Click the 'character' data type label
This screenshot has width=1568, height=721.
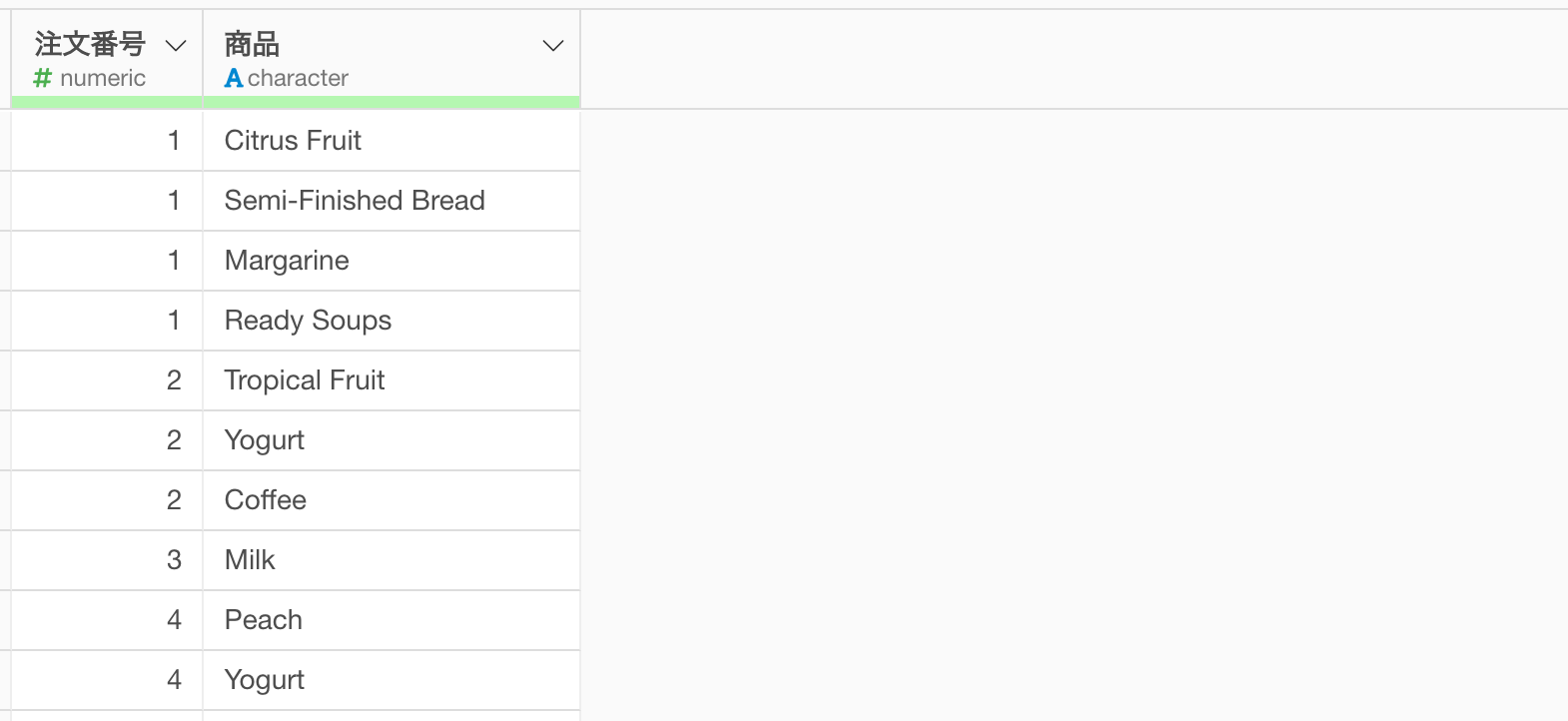pos(298,78)
